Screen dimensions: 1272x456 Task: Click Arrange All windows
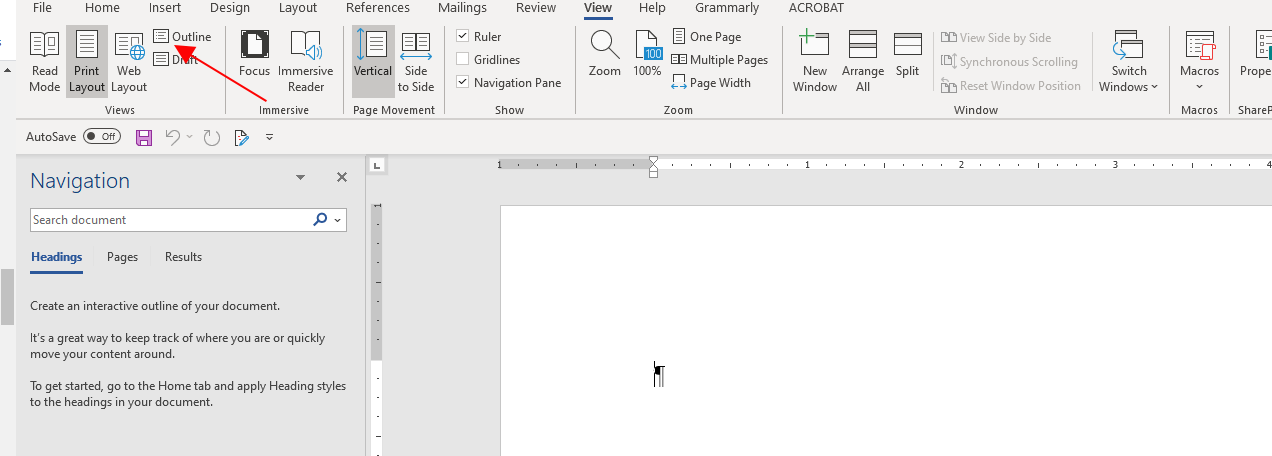(x=863, y=61)
